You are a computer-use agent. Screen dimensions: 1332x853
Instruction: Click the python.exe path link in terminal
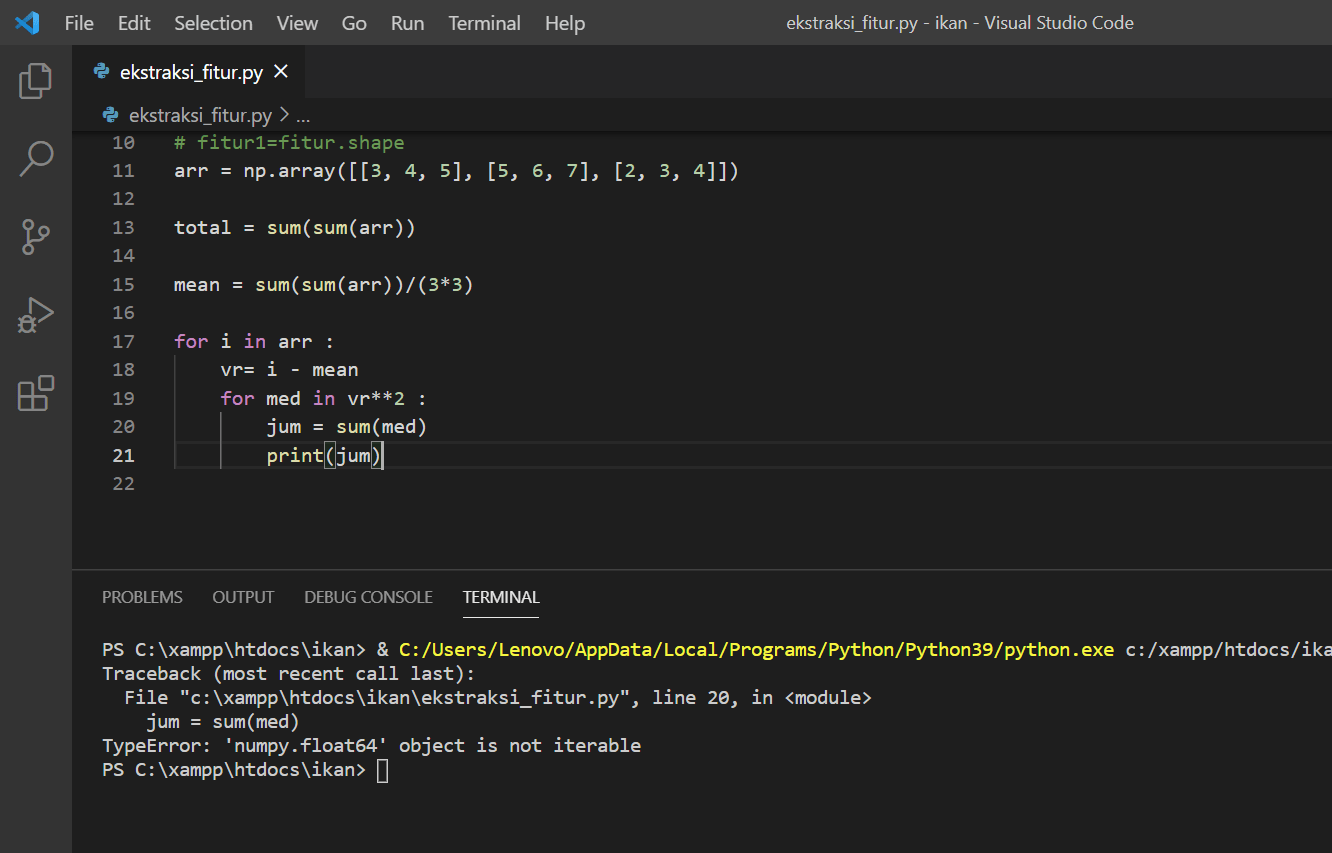(755, 649)
